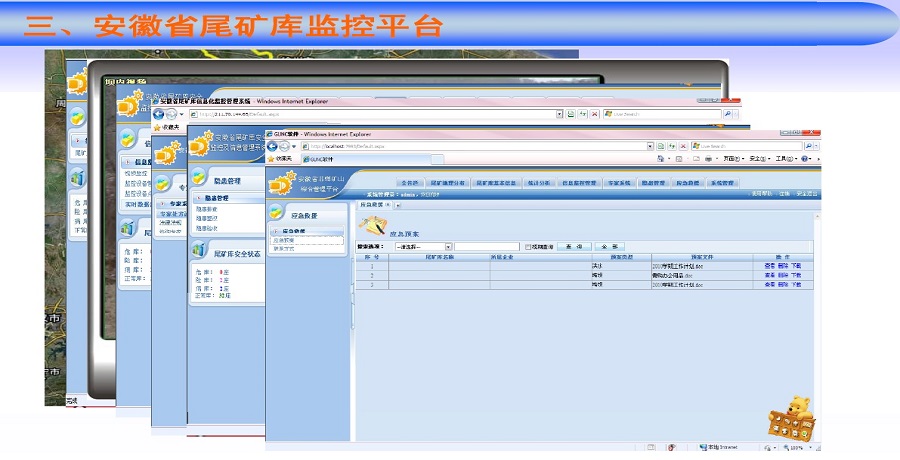900x460 pixels.
Task: Click 查看 in the first table row
Action: 770,266
